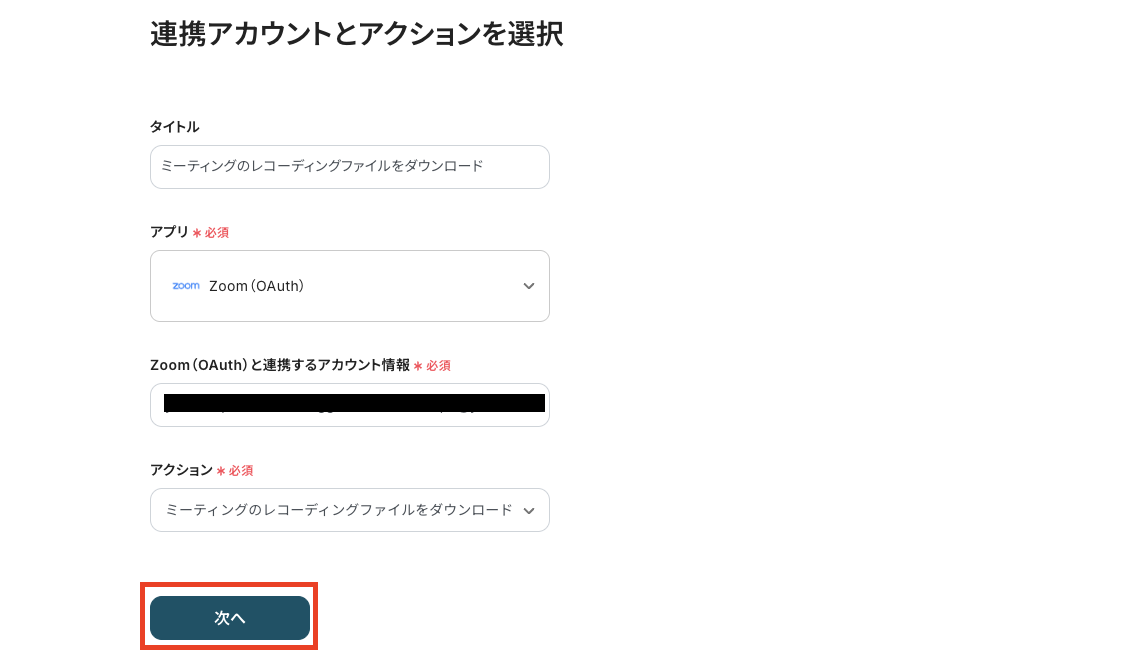Click the Zoom (OAuth)と連携するアカウント情報 label

click(278, 365)
